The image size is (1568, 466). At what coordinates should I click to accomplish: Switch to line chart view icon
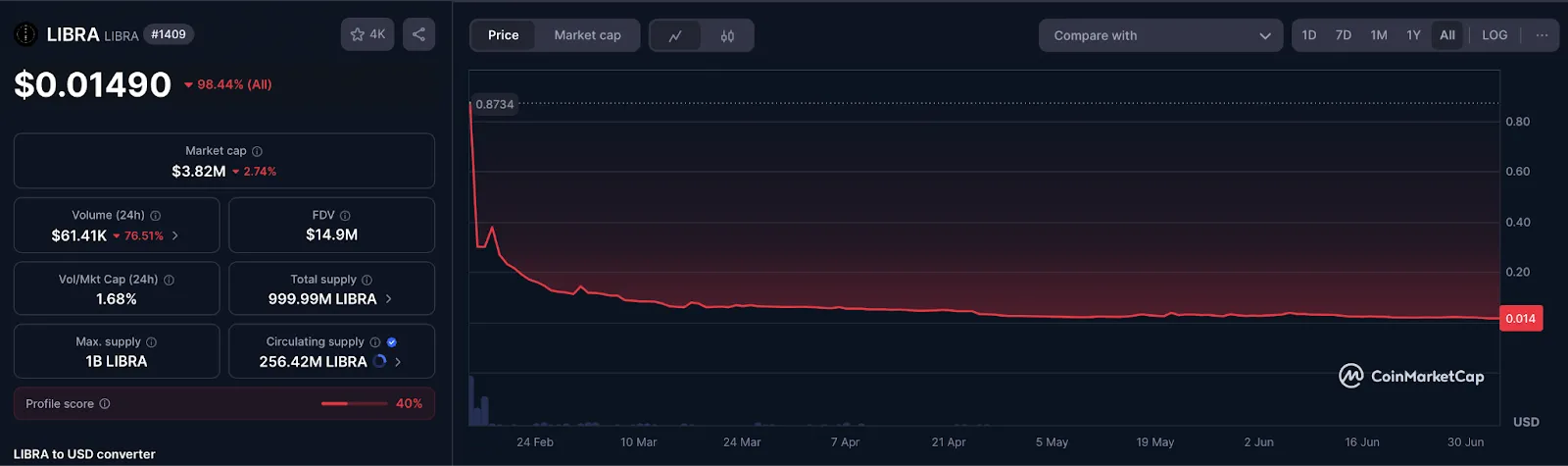(675, 36)
